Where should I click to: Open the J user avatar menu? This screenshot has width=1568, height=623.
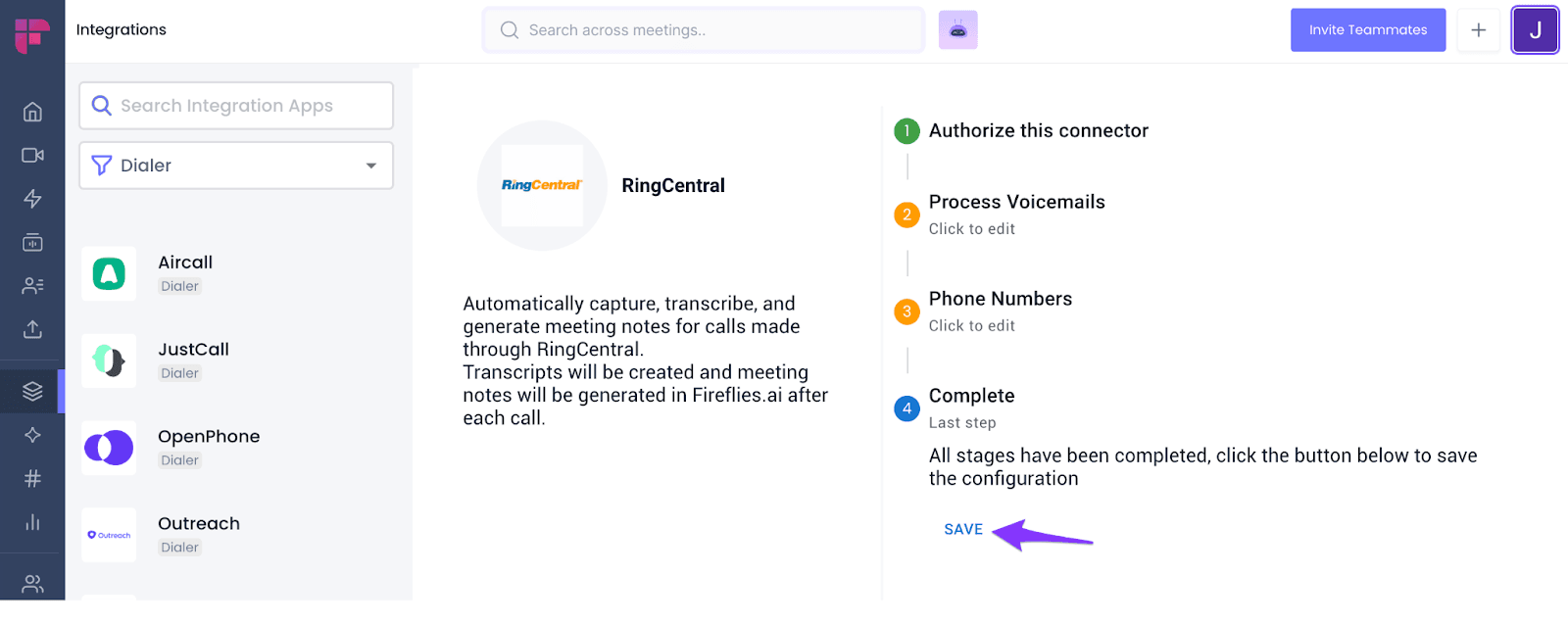1535,30
